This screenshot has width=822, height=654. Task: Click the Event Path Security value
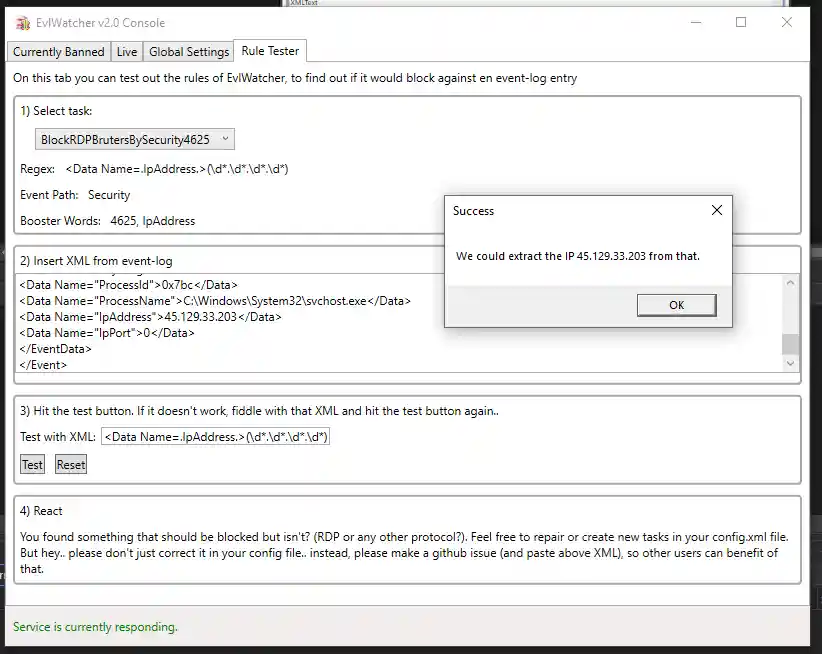(x=109, y=195)
